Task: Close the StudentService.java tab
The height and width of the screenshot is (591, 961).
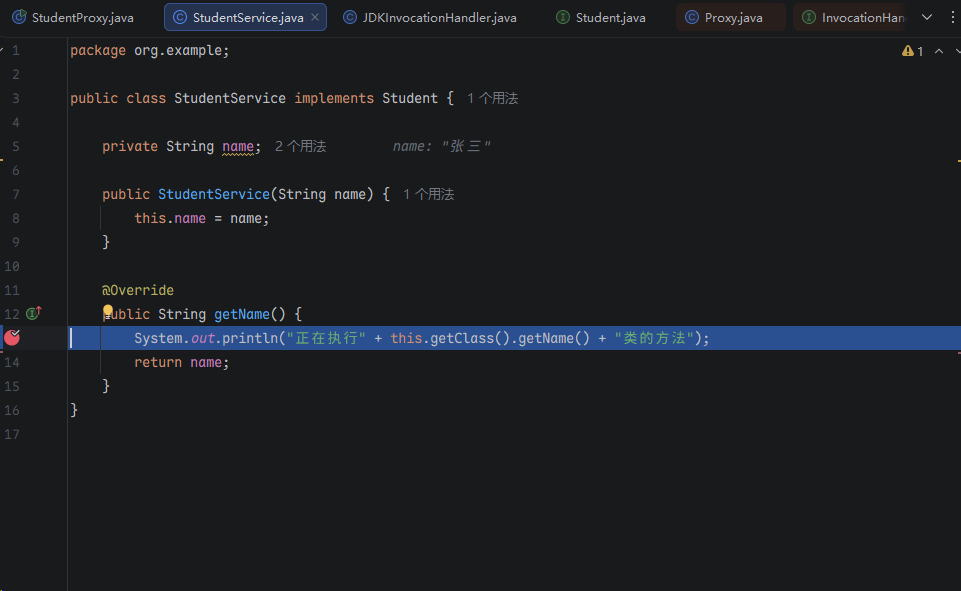Action: (x=315, y=18)
